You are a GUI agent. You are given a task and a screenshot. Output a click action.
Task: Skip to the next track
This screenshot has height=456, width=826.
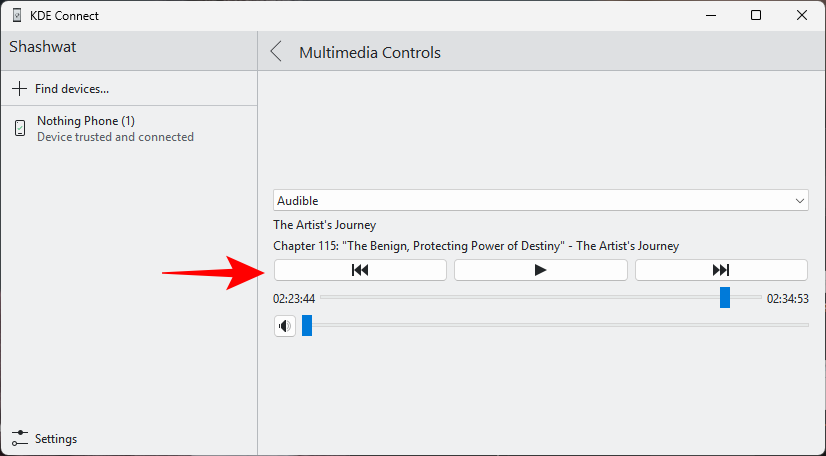721,270
